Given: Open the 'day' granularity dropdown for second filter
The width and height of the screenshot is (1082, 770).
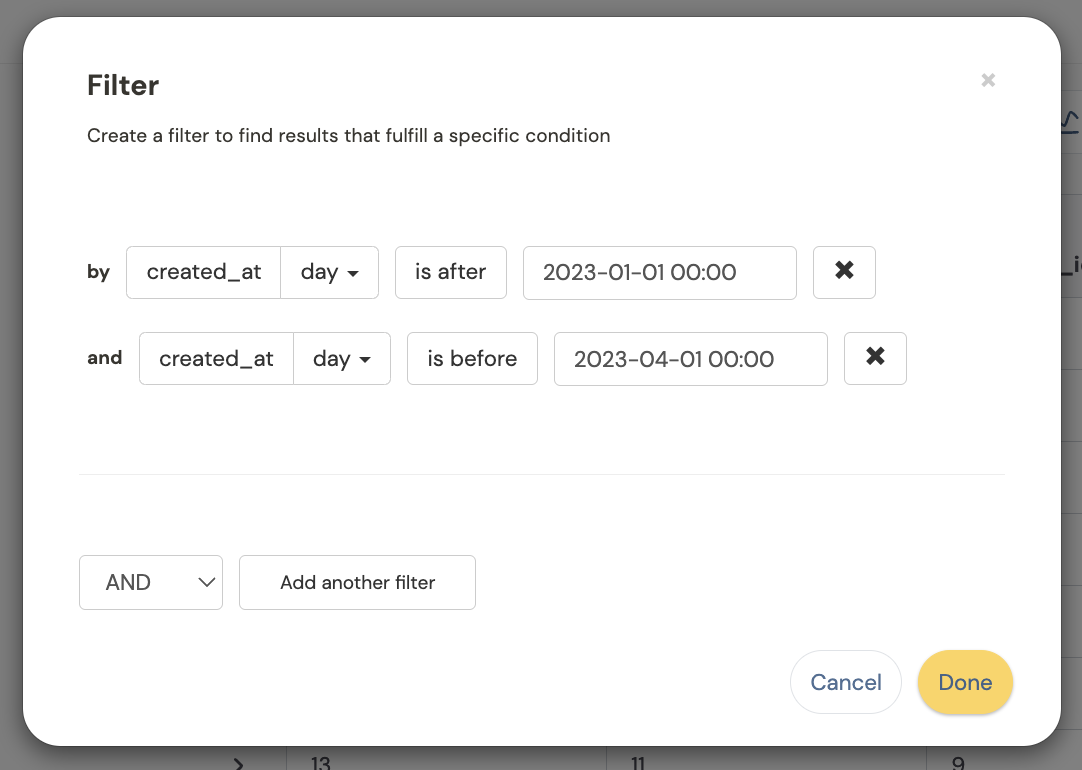Looking at the screenshot, I should coord(342,358).
